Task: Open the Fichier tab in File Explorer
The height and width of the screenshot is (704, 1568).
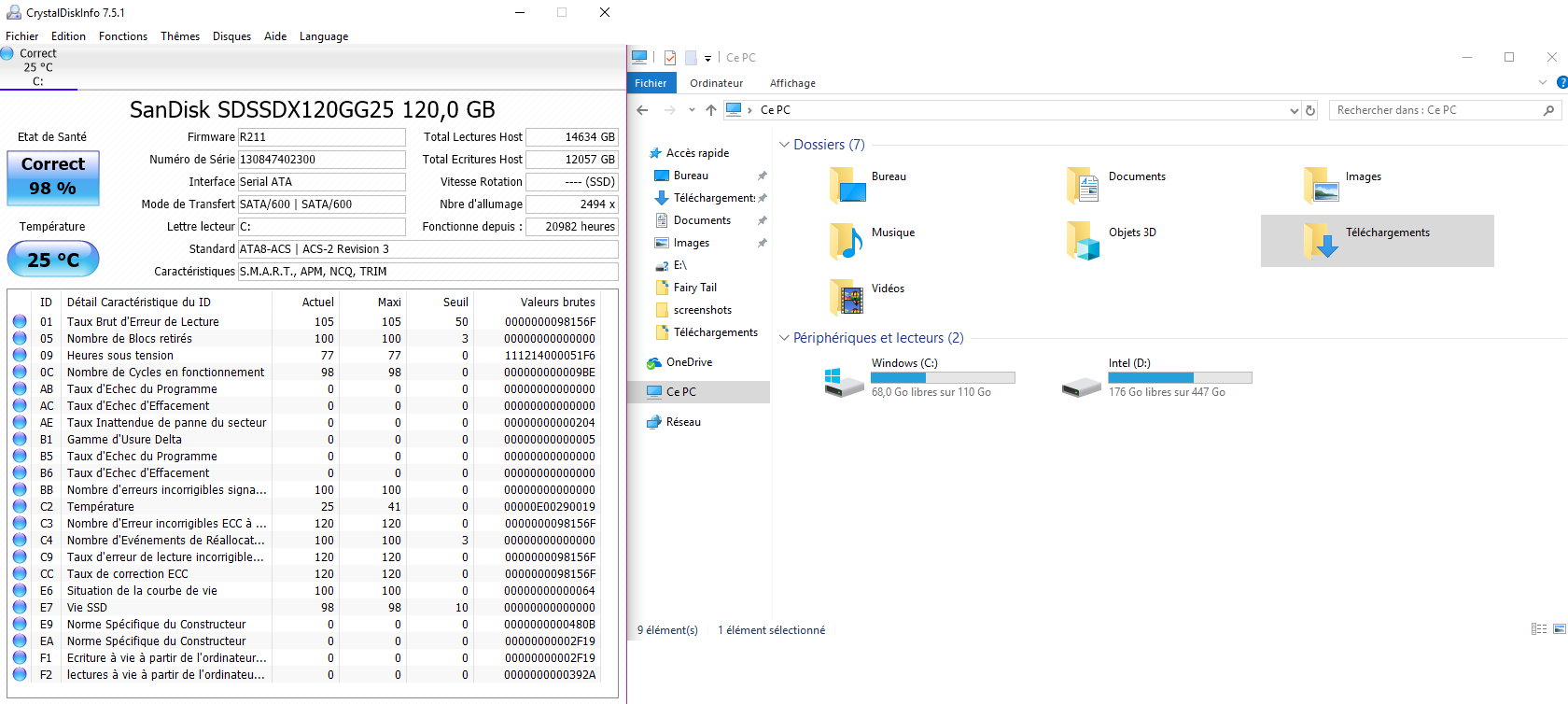Action: click(651, 83)
